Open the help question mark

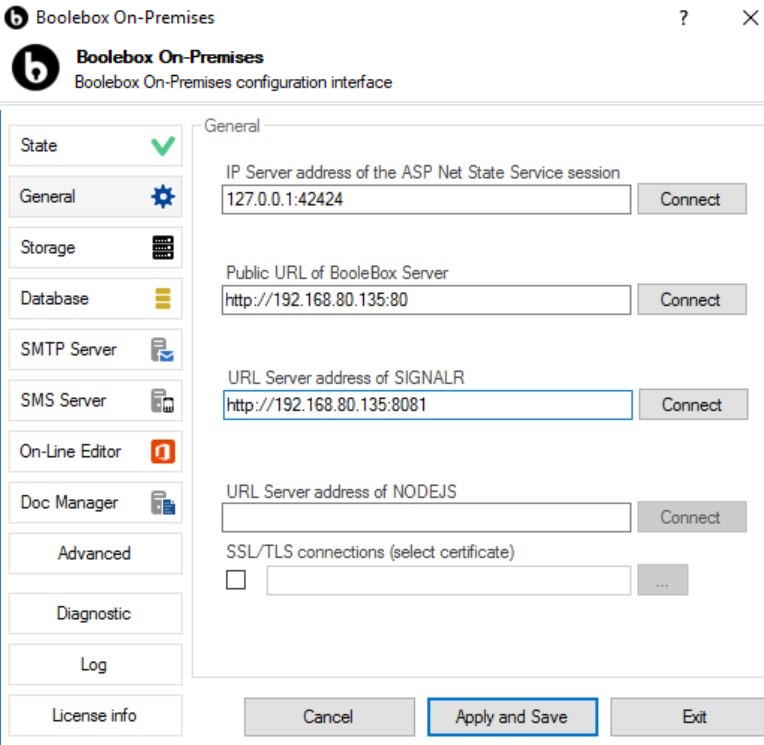point(684,18)
